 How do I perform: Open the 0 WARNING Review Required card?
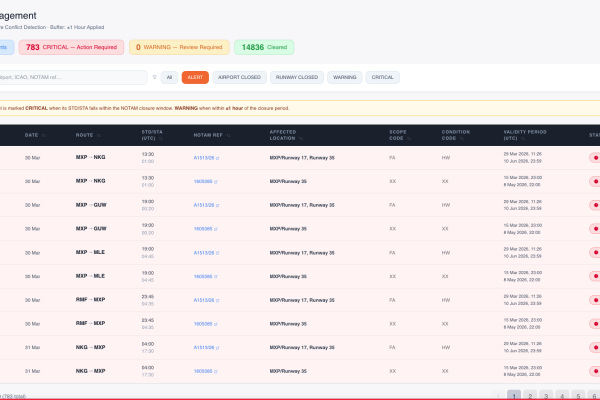pyautogui.click(x=178, y=47)
